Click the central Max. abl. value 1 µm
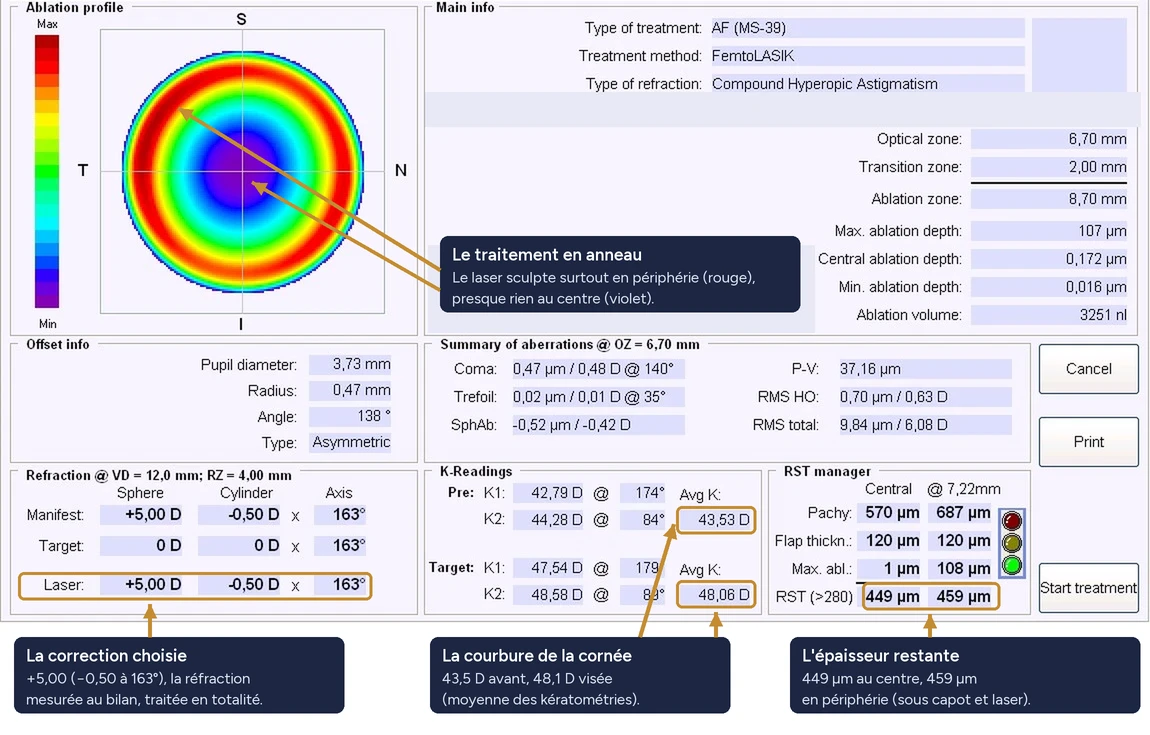This screenshot has width=1150, height=735. coord(889,568)
